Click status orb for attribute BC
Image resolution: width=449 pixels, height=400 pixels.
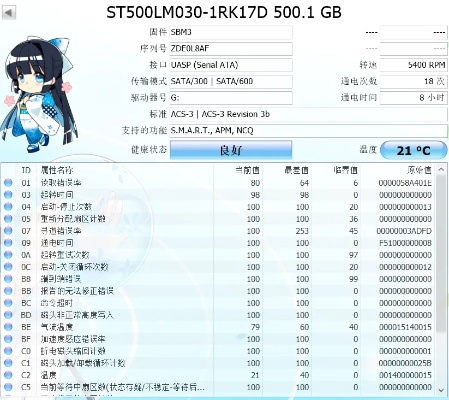(8, 303)
